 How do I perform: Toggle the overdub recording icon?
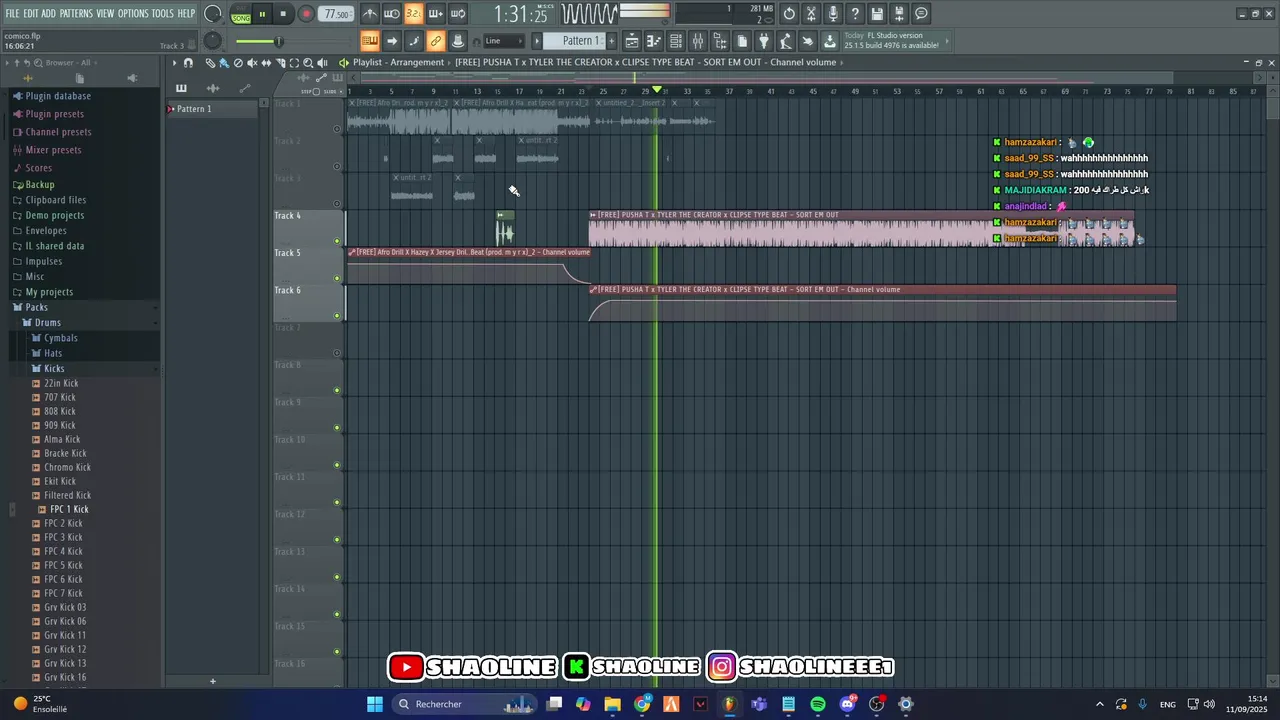click(435, 14)
